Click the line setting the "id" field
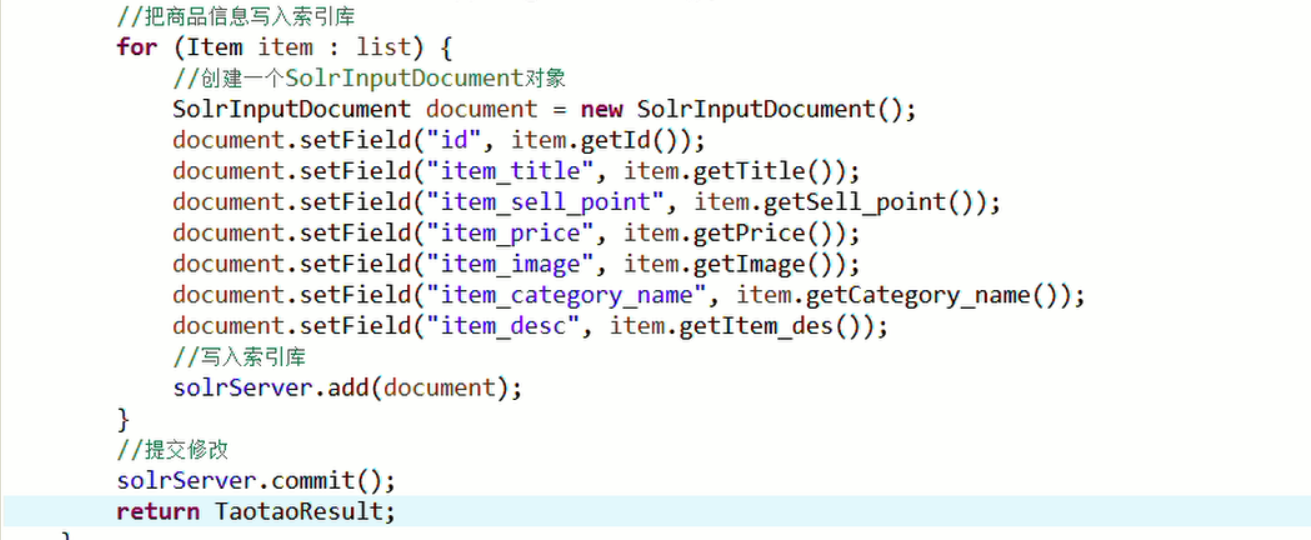This screenshot has height=540, width=1311. pos(439,140)
